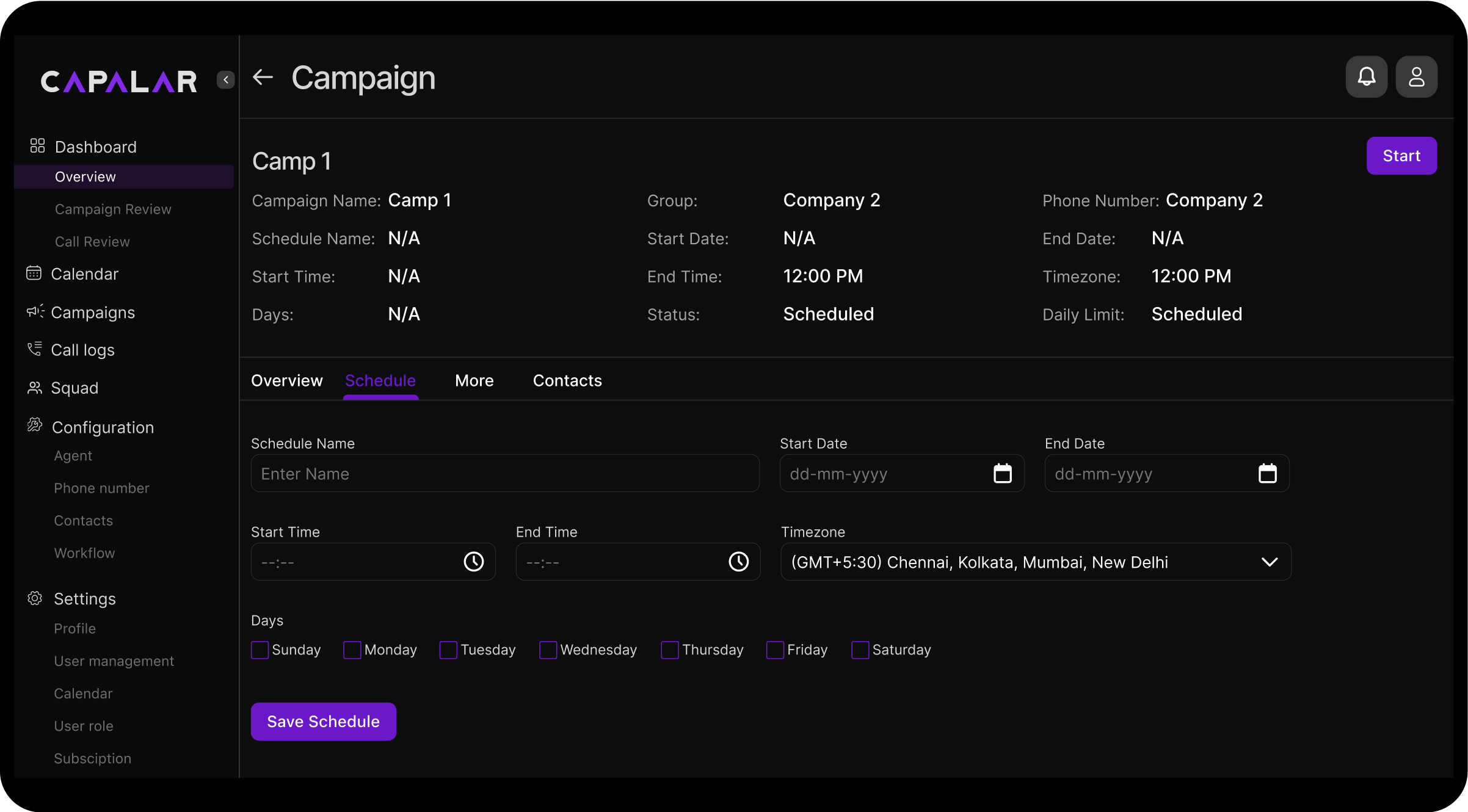Switch to the Overview tab
The height and width of the screenshot is (812, 1468).
coord(286,380)
